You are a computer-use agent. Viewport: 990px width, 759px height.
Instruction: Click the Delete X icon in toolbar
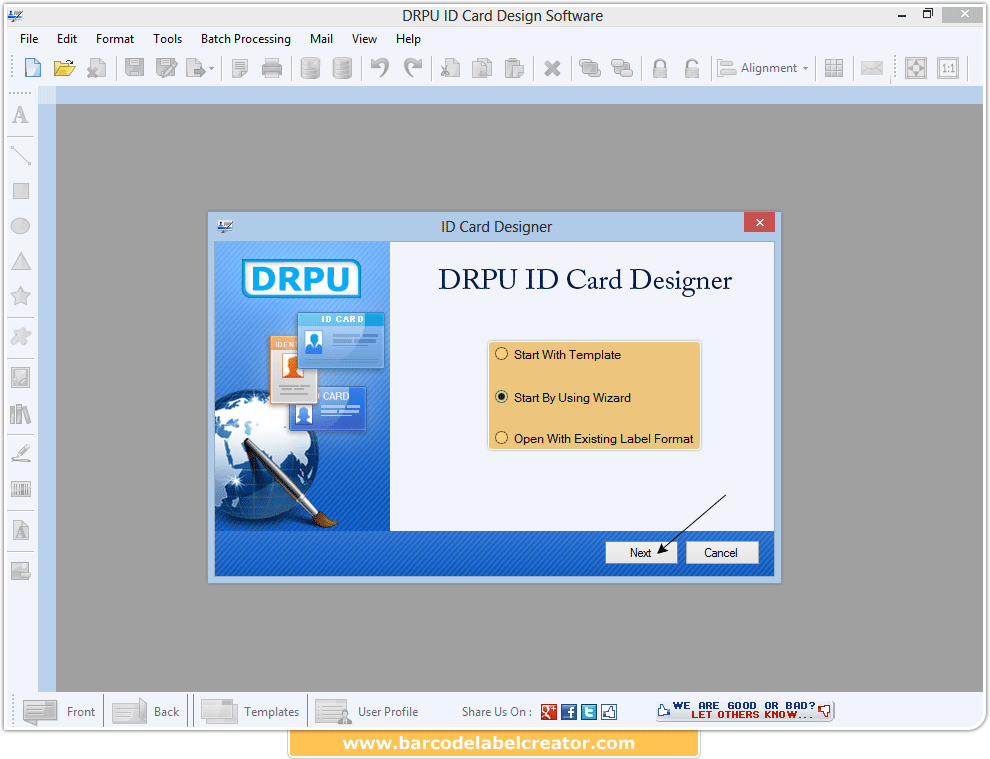[x=552, y=68]
